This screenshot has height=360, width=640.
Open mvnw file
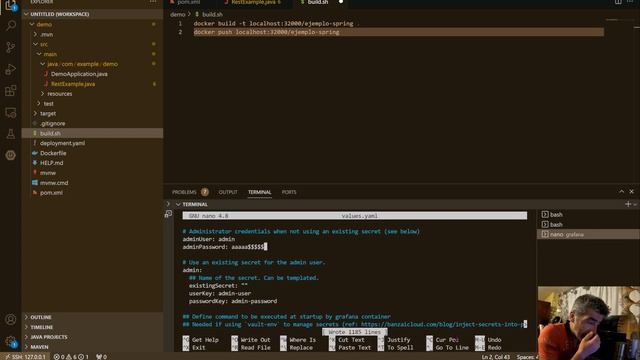click(48, 173)
